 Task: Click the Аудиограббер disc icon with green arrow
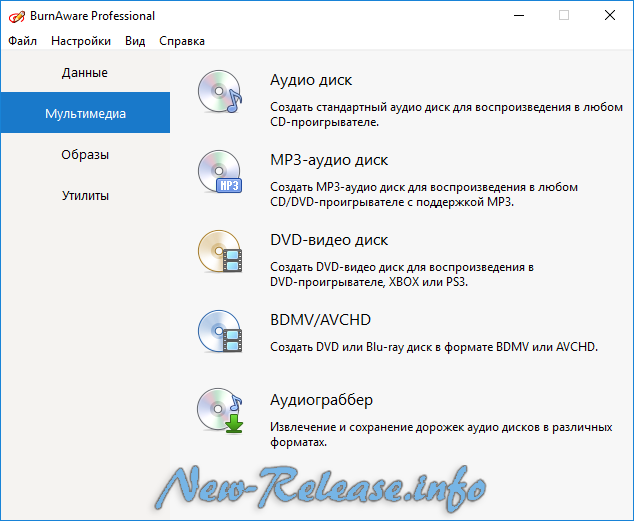[x=220, y=411]
